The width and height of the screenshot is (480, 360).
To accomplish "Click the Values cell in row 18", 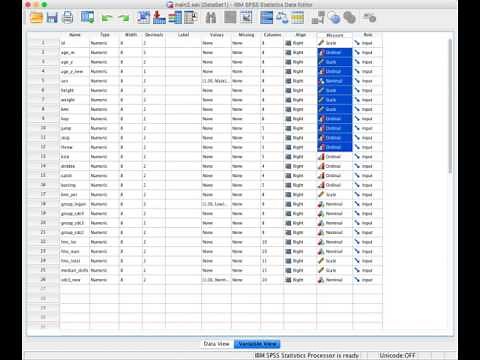I will 216,204.
